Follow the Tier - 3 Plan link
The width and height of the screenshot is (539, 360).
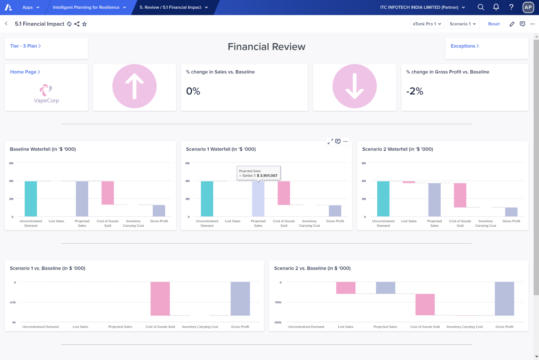tap(25, 46)
